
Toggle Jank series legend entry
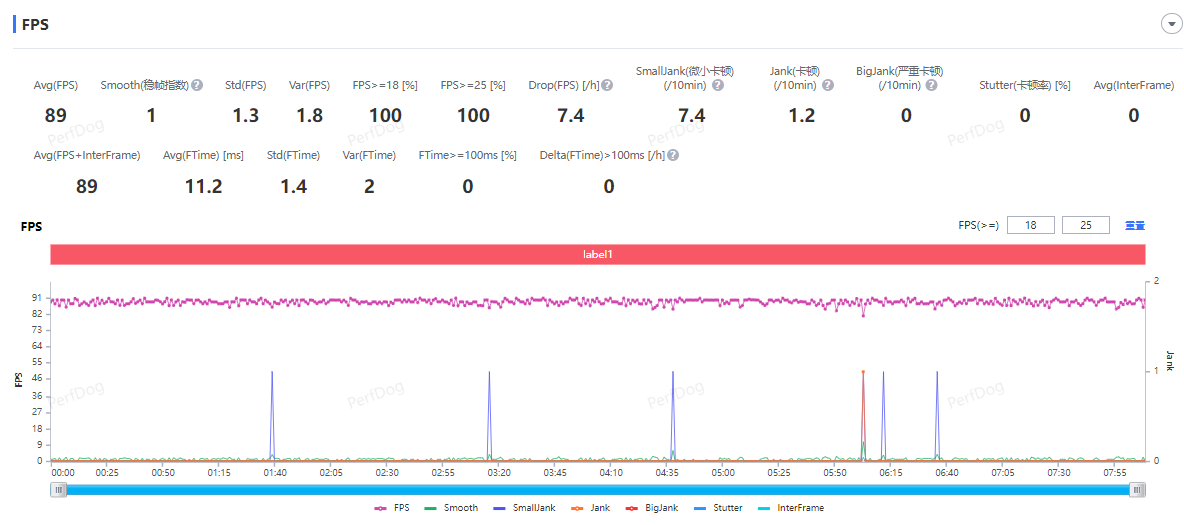pyautogui.click(x=591, y=508)
